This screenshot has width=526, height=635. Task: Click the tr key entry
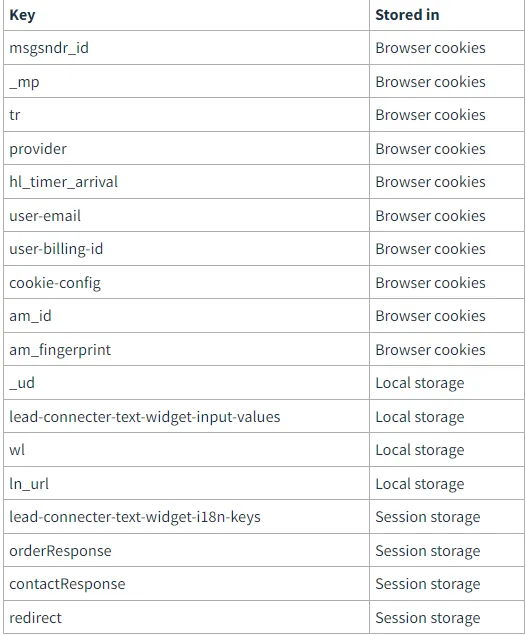click(x=15, y=115)
